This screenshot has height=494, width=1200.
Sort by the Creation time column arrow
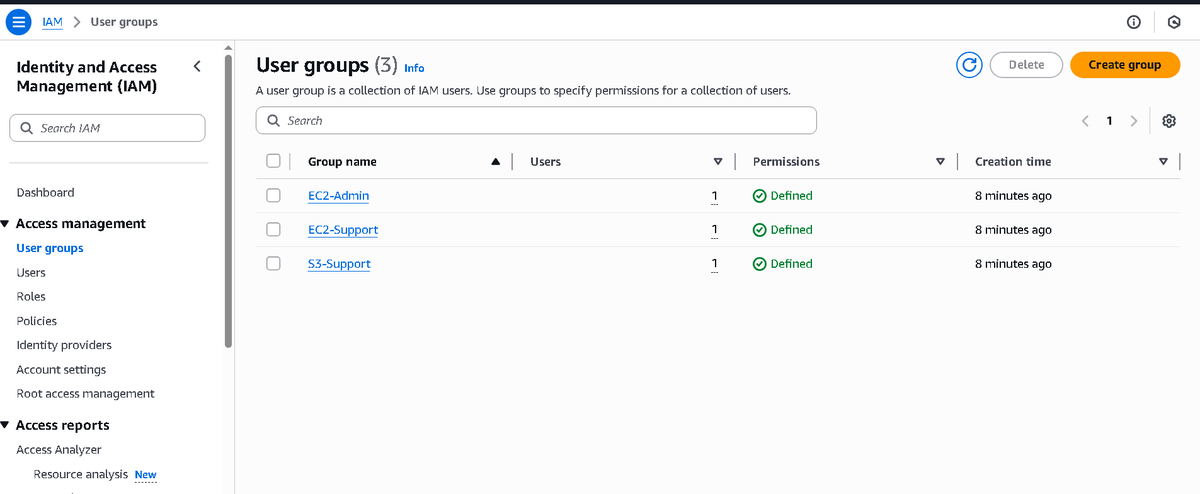click(x=1163, y=162)
